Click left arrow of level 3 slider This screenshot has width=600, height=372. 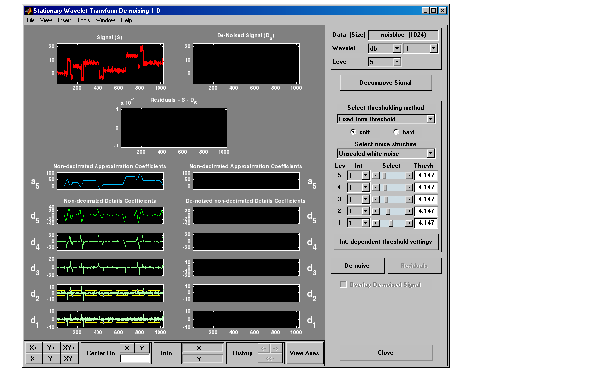click(376, 199)
